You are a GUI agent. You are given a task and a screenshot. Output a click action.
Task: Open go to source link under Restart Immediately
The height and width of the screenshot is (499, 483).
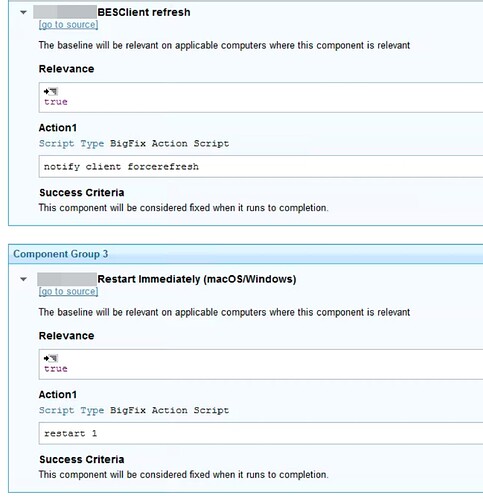tap(68, 291)
